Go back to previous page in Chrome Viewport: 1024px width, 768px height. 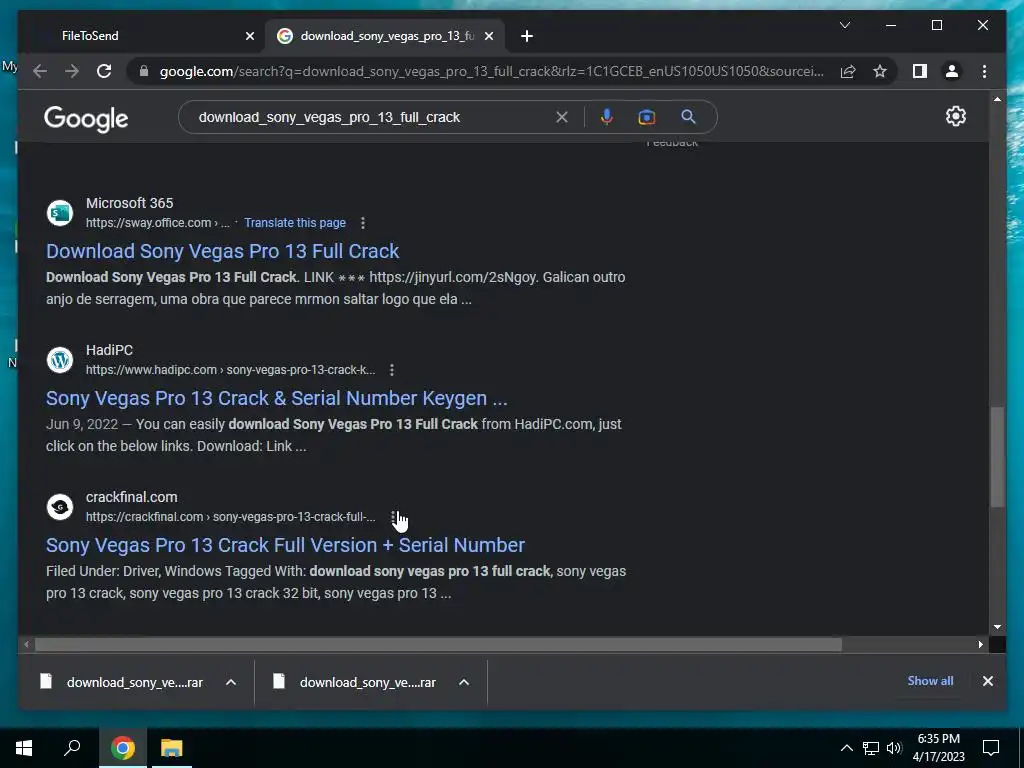point(40,71)
